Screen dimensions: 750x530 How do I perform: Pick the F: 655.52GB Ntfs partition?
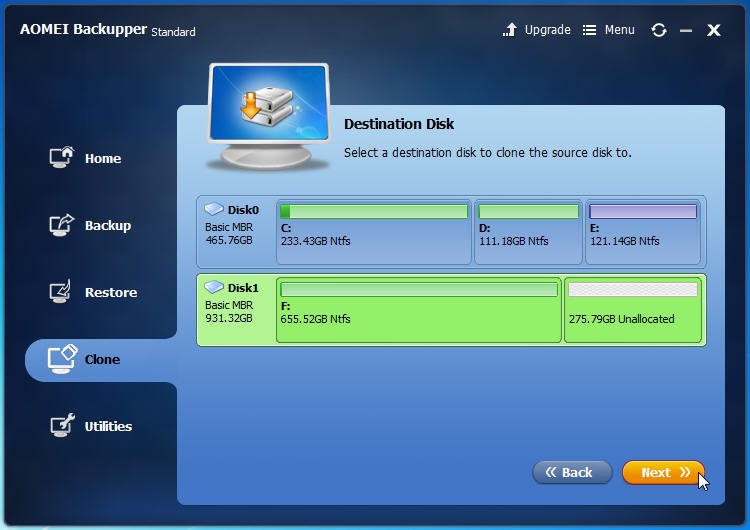point(419,310)
